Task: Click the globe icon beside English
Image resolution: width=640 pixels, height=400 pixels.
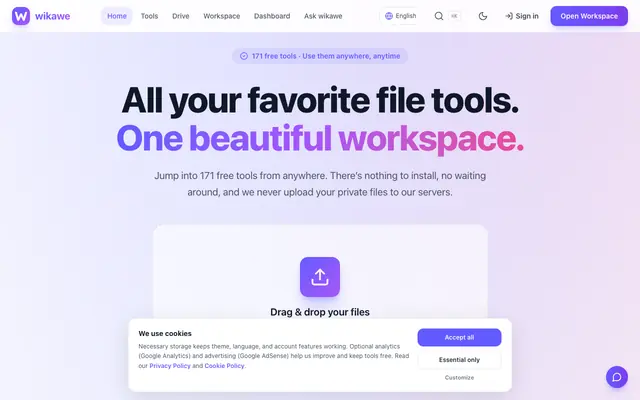Action: point(389,16)
